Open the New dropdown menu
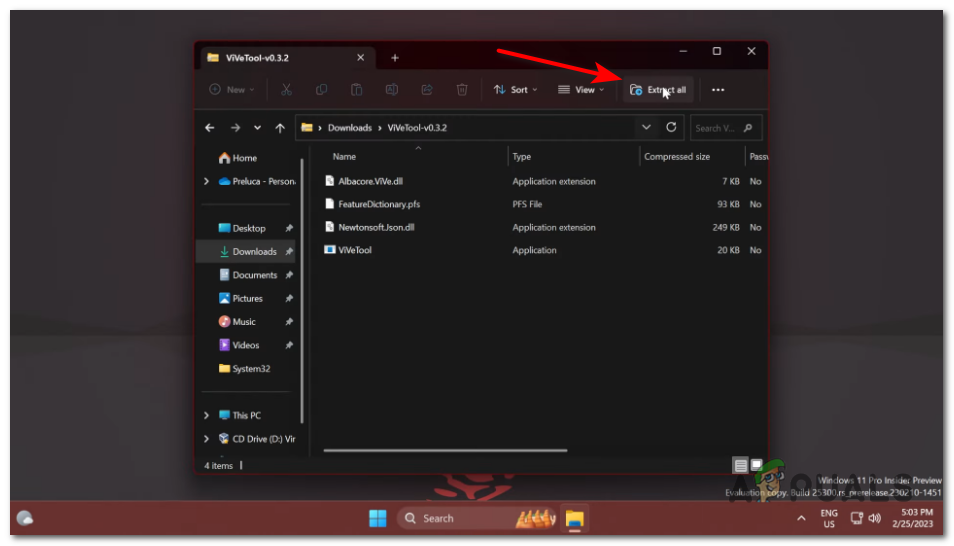The height and width of the screenshot is (546, 954). point(232,89)
